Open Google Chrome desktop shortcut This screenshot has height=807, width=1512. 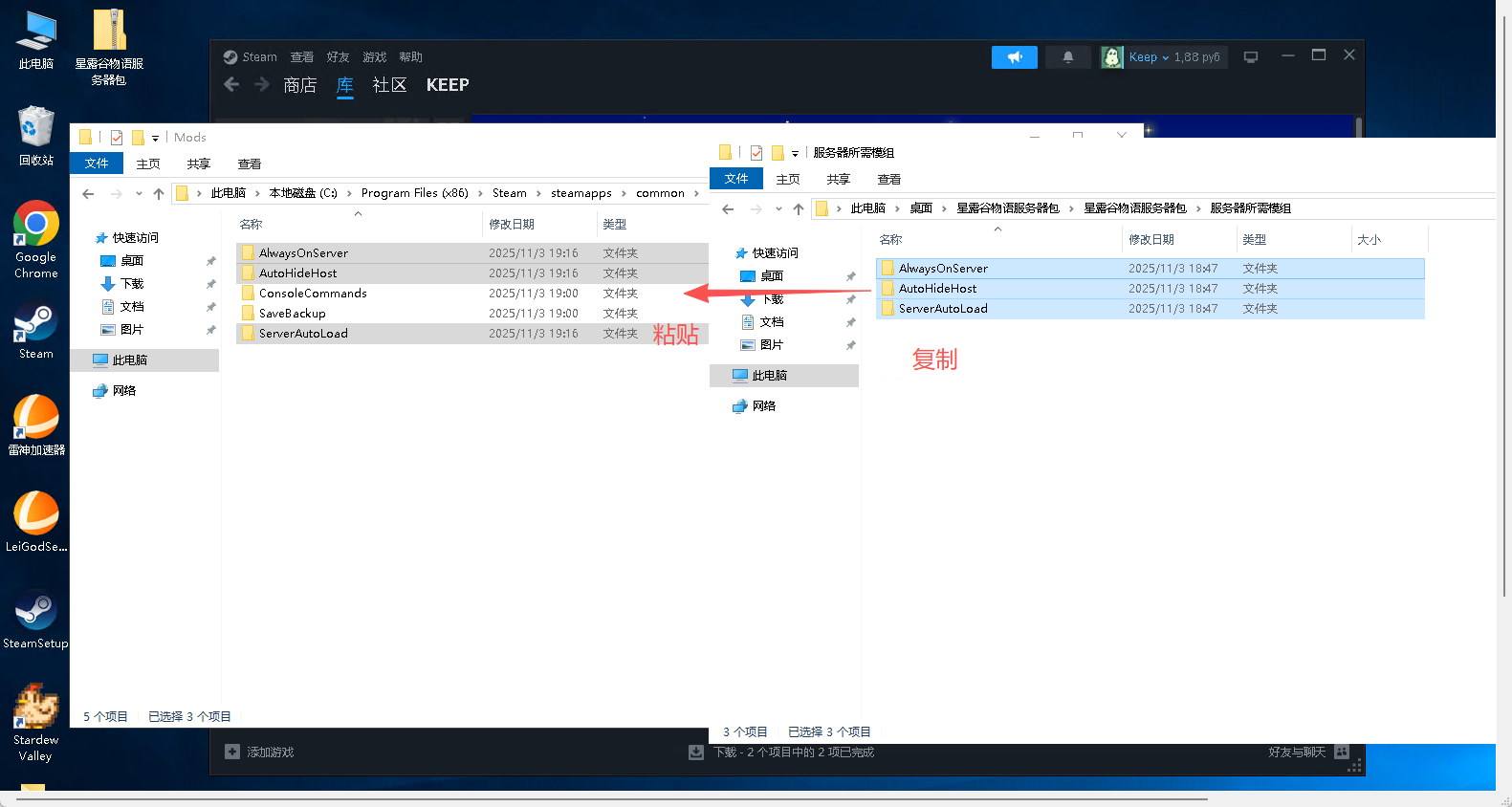click(x=35, y=239)
